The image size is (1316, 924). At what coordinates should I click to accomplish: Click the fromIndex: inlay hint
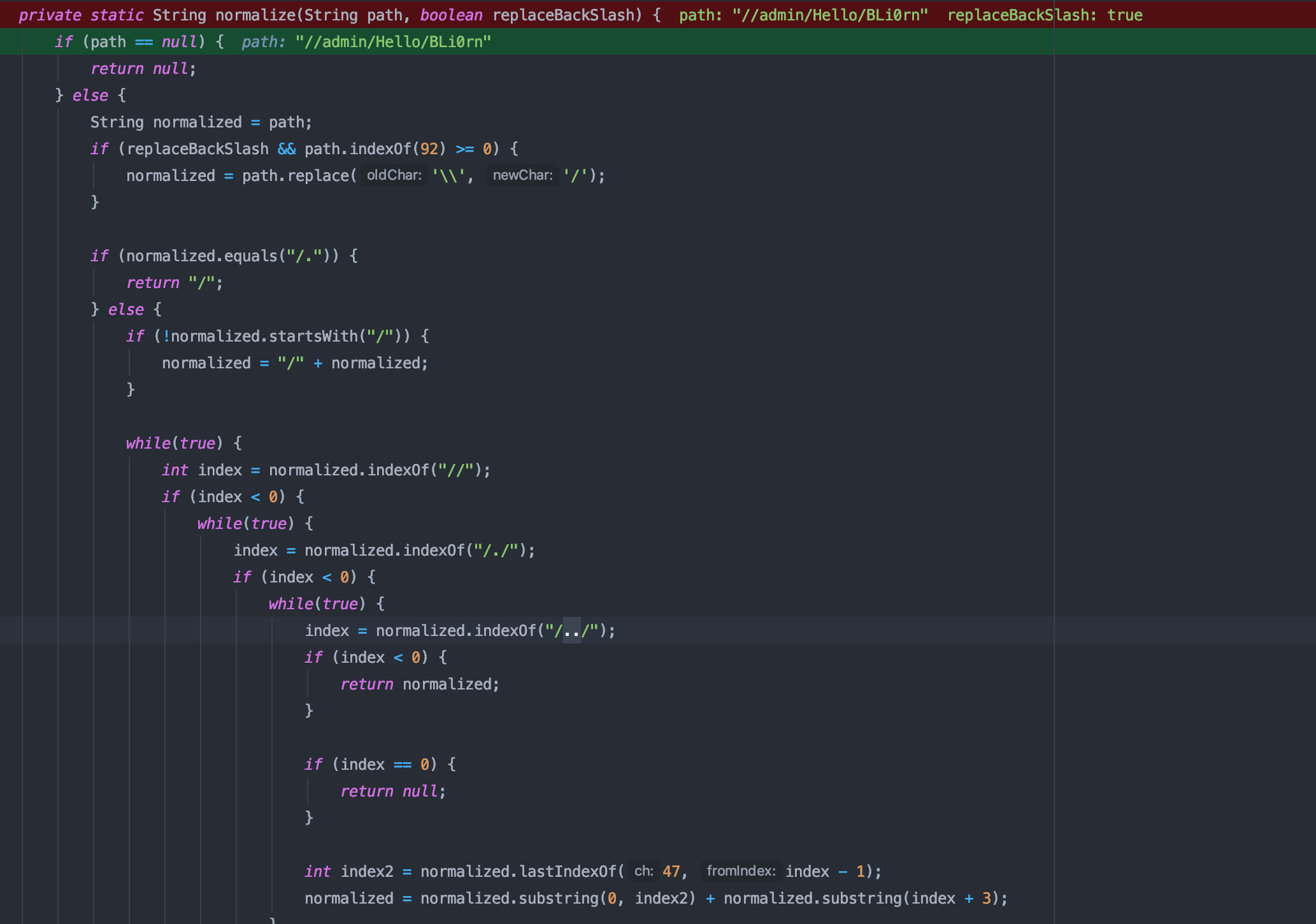coord(741,871)
